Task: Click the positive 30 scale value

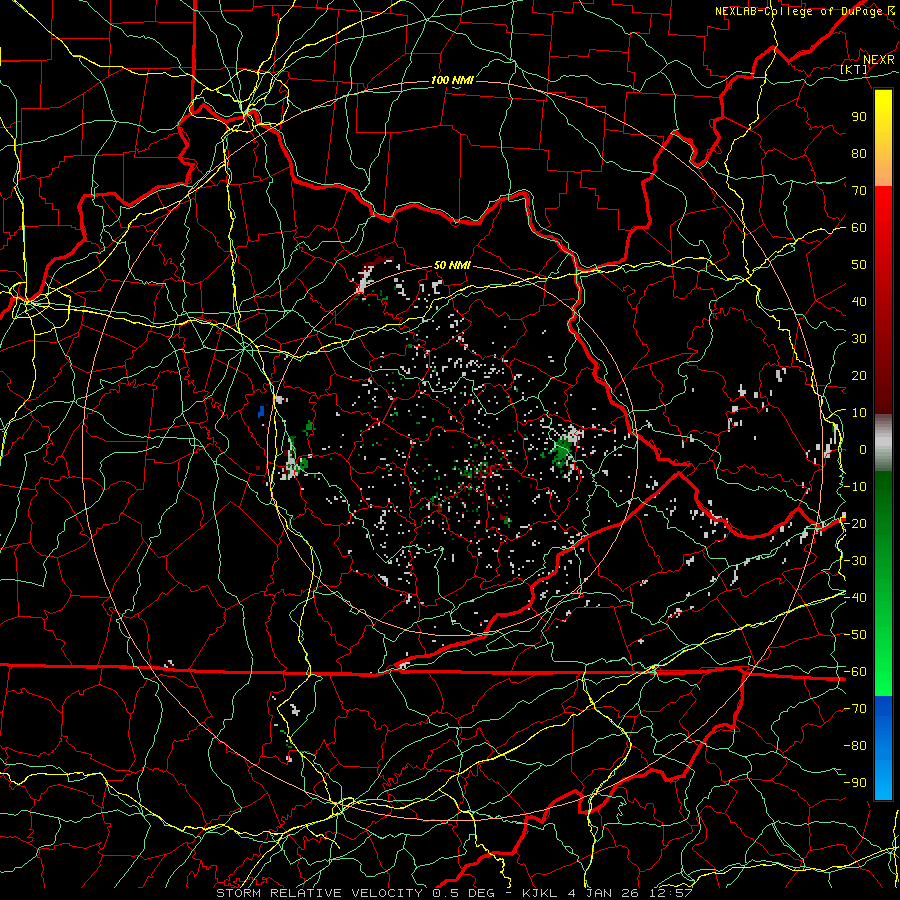Action: point(859,339)
